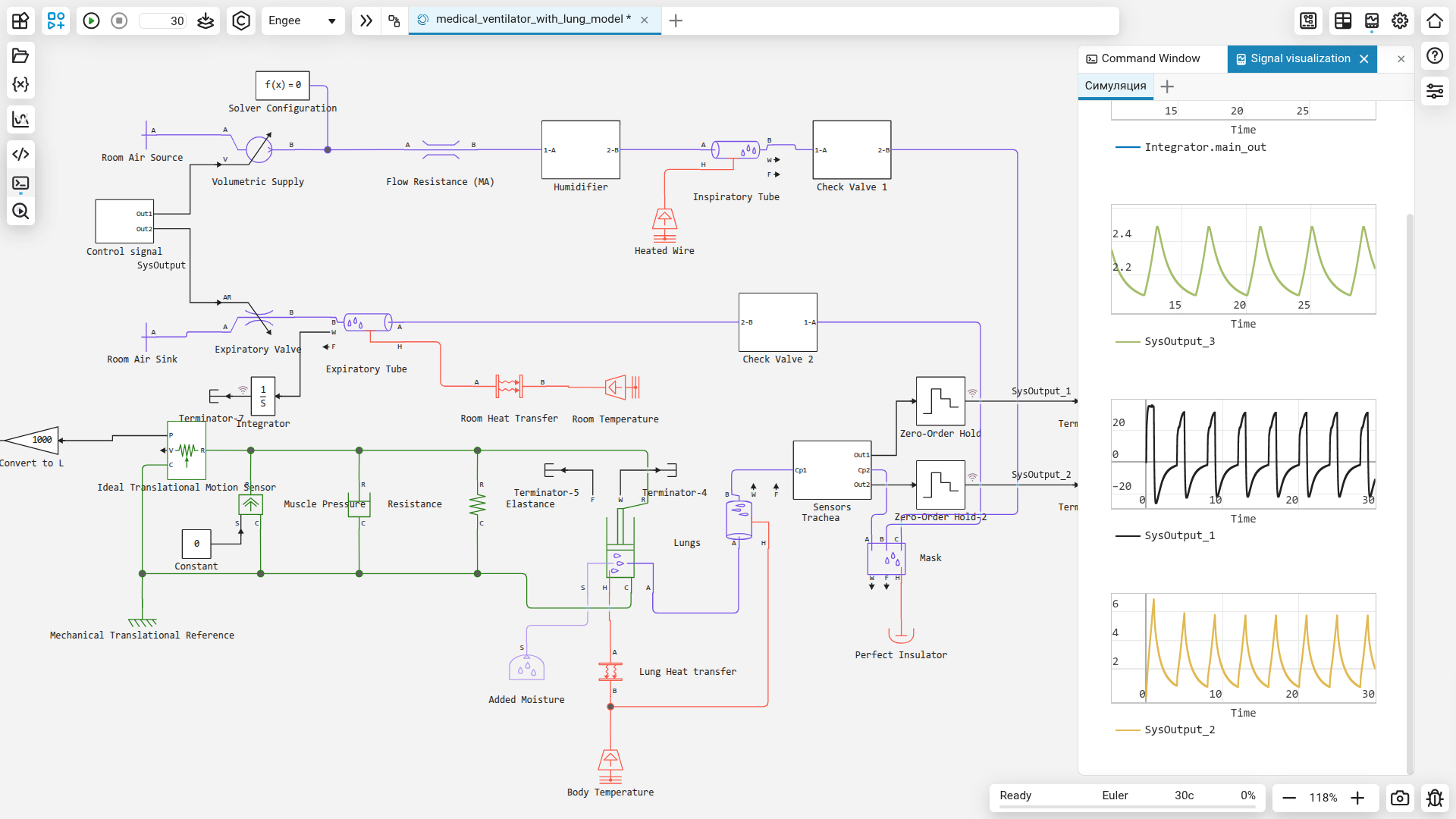Zoom out the canvas with minus
The image size is (1456, 819).
[1289, 798]
